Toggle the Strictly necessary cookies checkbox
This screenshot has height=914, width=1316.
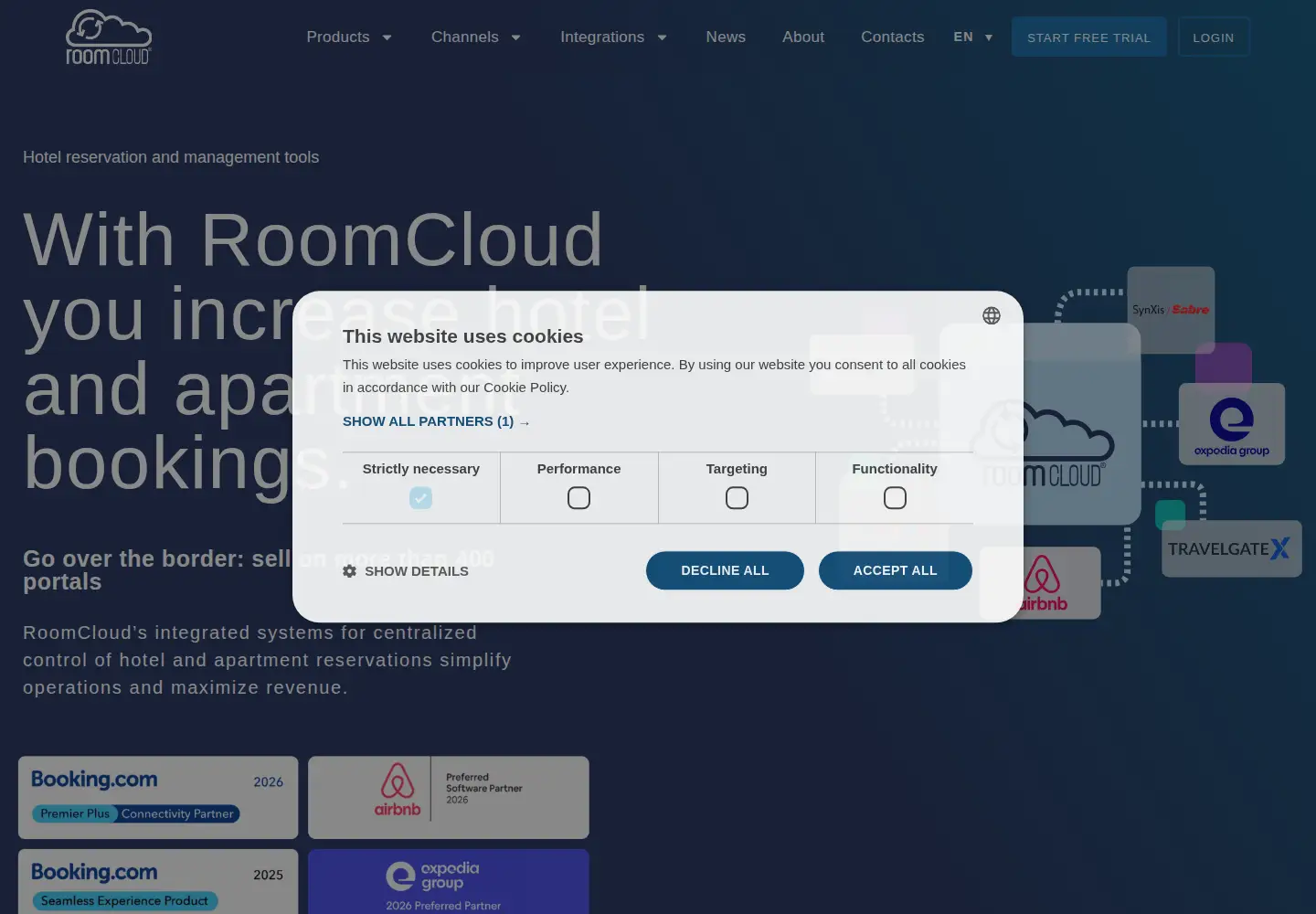click(420, 498)
